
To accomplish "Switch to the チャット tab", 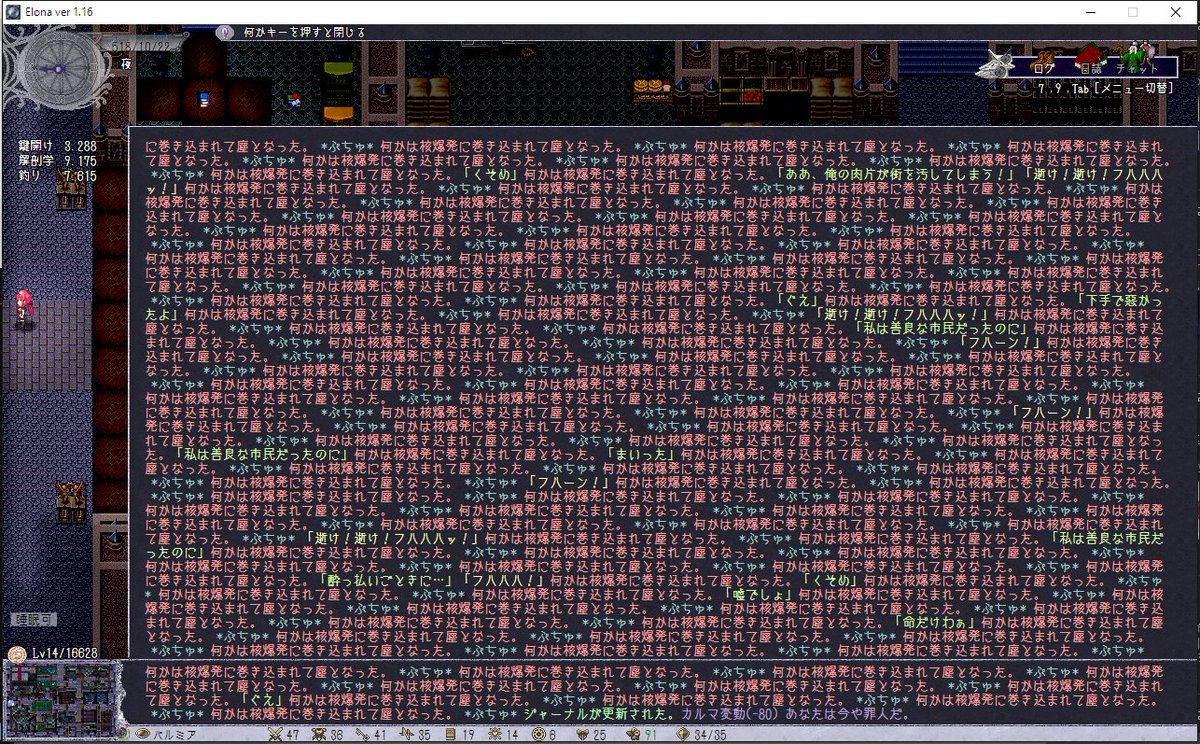I will coord(1135,61).
